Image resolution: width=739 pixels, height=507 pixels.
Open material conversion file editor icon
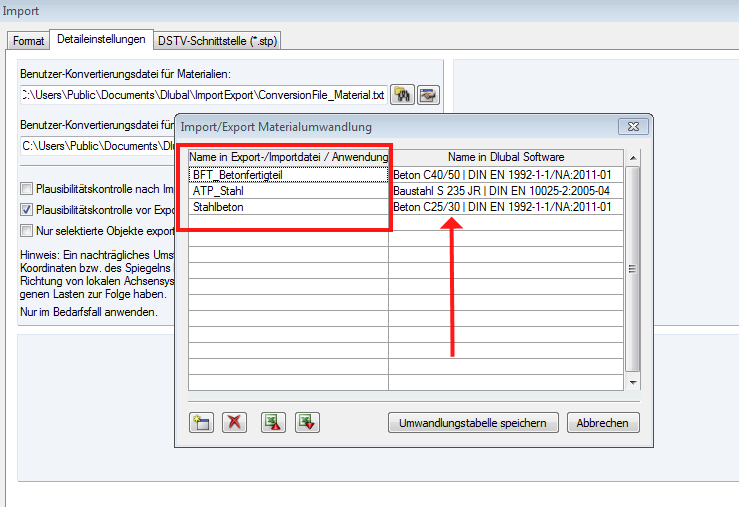[x=428, y=95]
